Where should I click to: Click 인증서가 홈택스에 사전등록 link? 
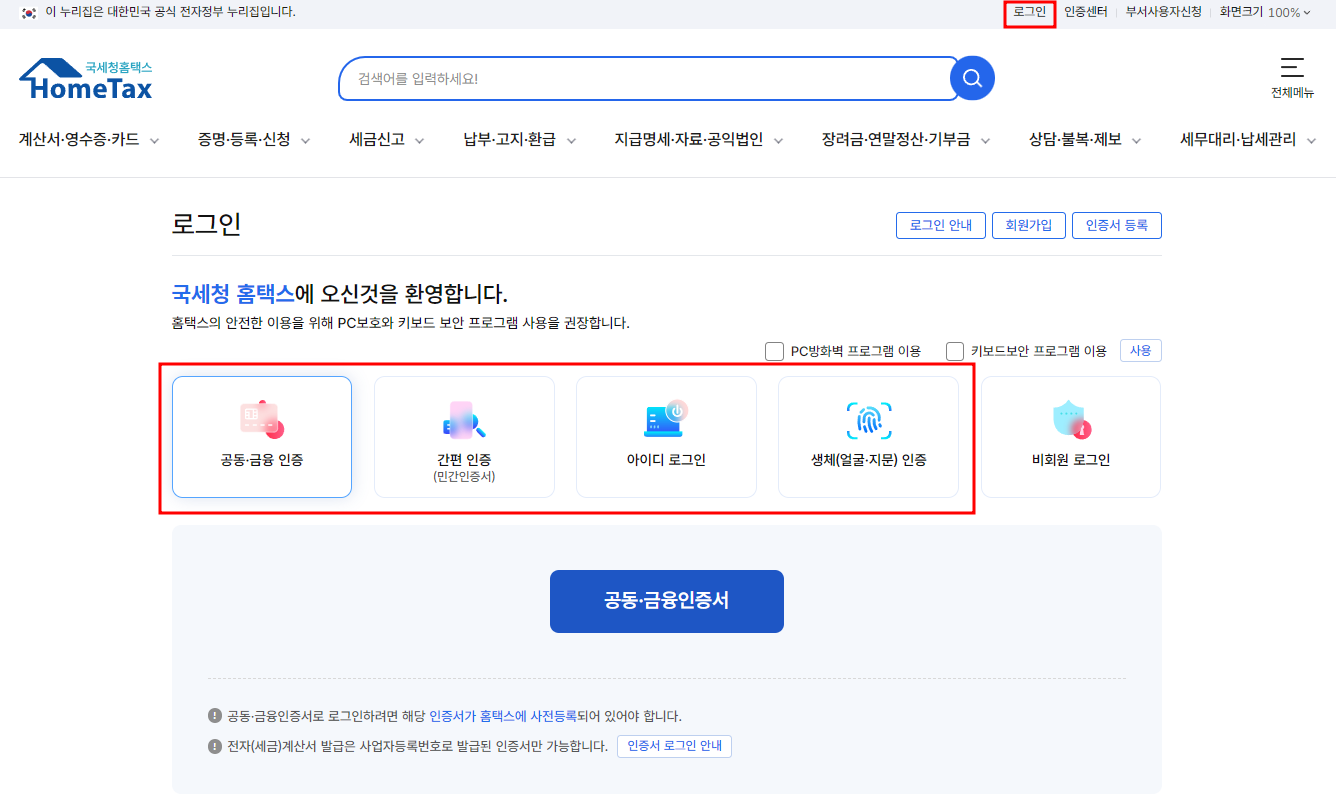(x=503, y=716)
